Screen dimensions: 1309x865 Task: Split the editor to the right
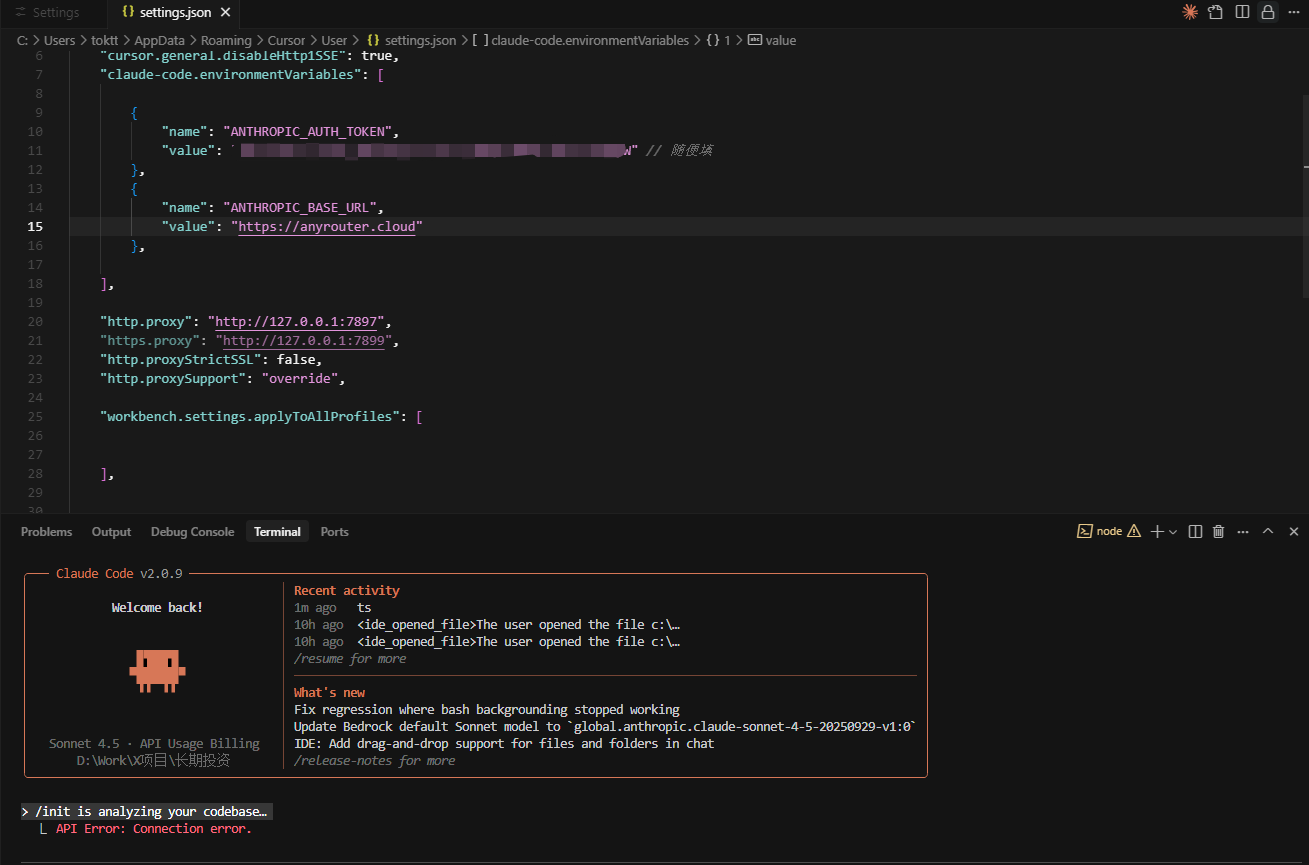click(x=1242, y=12)
